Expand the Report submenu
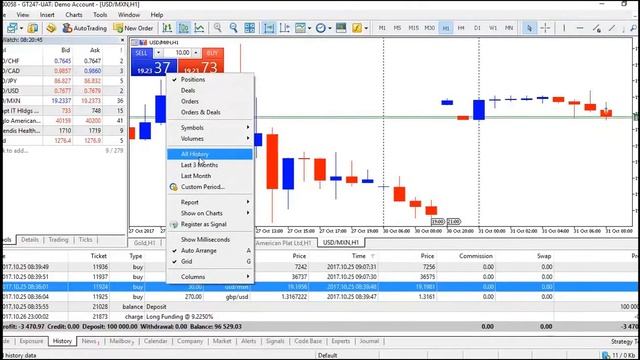 coord(210,202)
